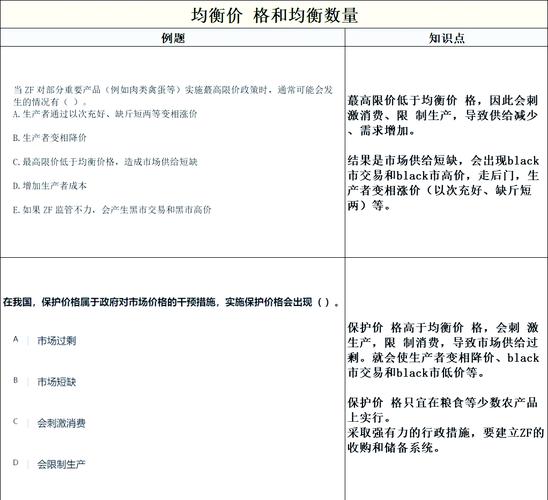548x500 pixels.
Task: Select the 例题 column header
Action: 173,38
